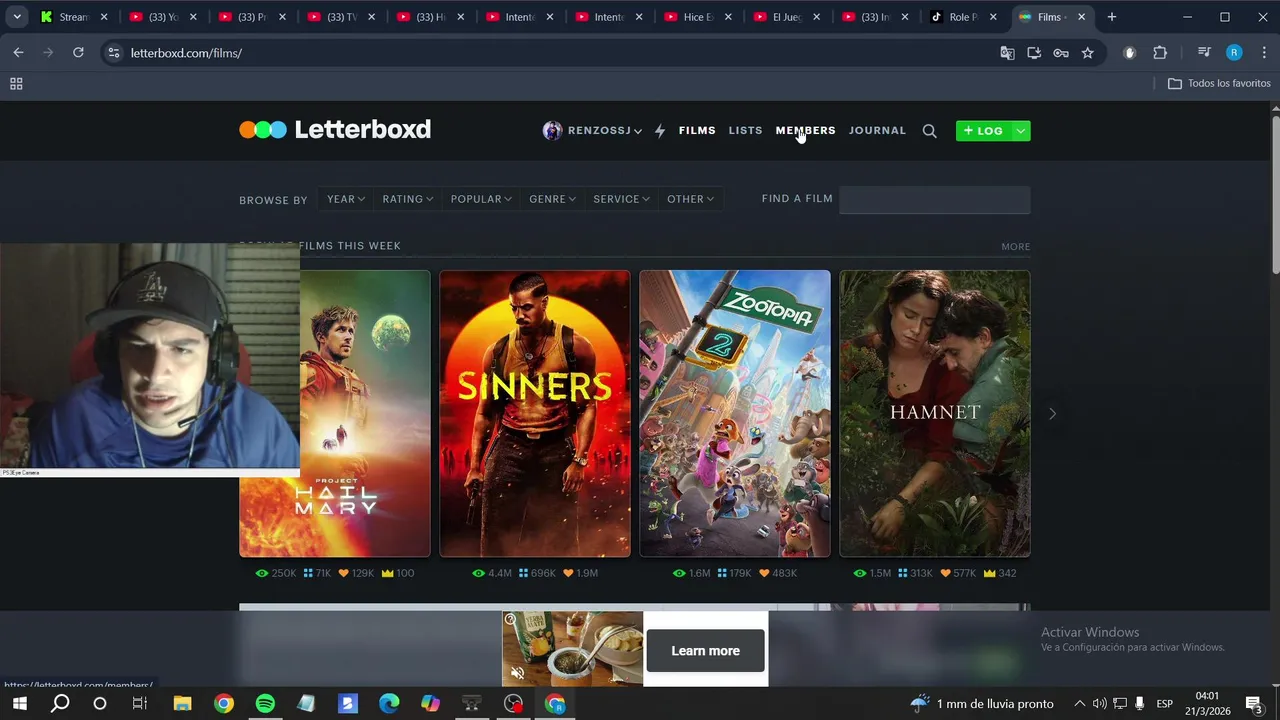1280x720 pixels.
Task: Expand the POPULAR browse dropdown
Action: pyautogui.click(x=481, y=199)
